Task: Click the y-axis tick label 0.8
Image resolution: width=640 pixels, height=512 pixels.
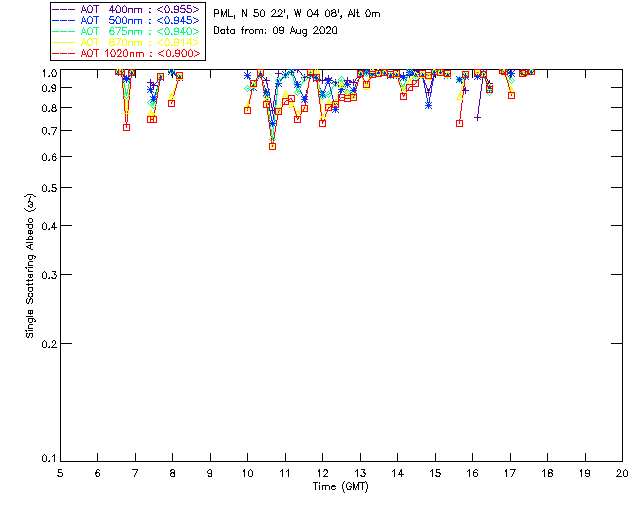Action: (49, 108)
